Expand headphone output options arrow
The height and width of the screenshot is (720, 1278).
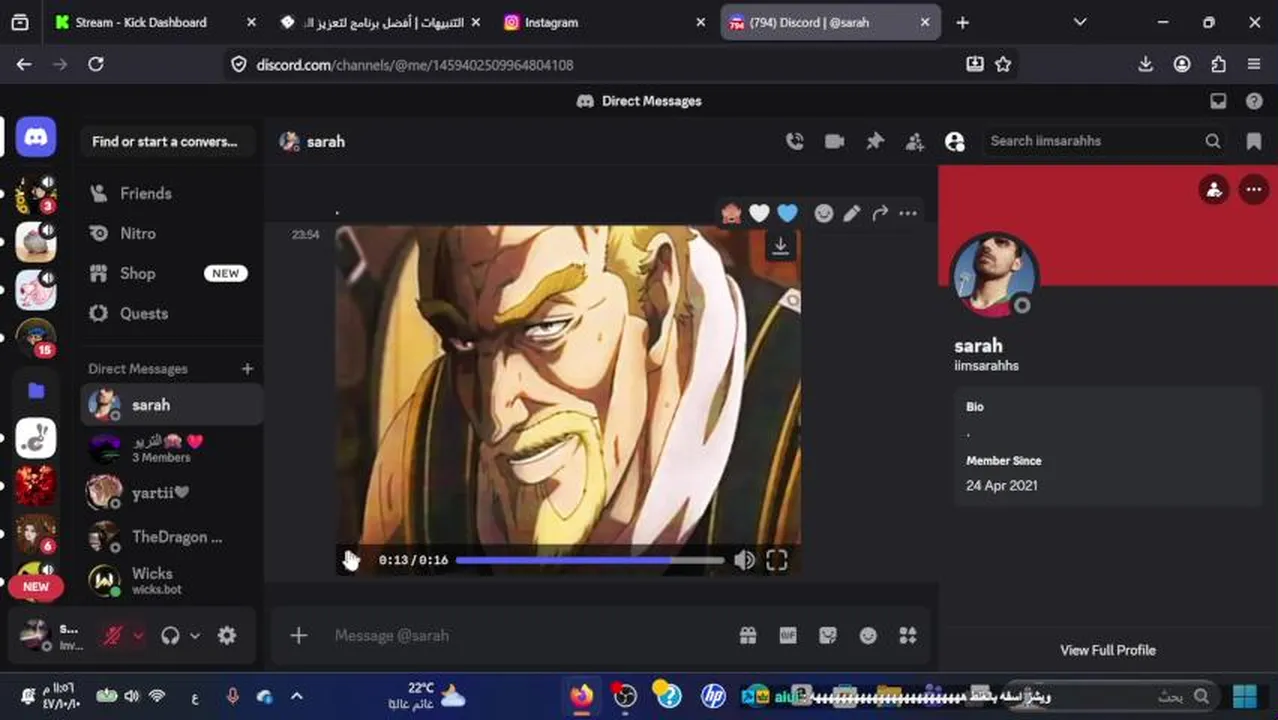195,635
